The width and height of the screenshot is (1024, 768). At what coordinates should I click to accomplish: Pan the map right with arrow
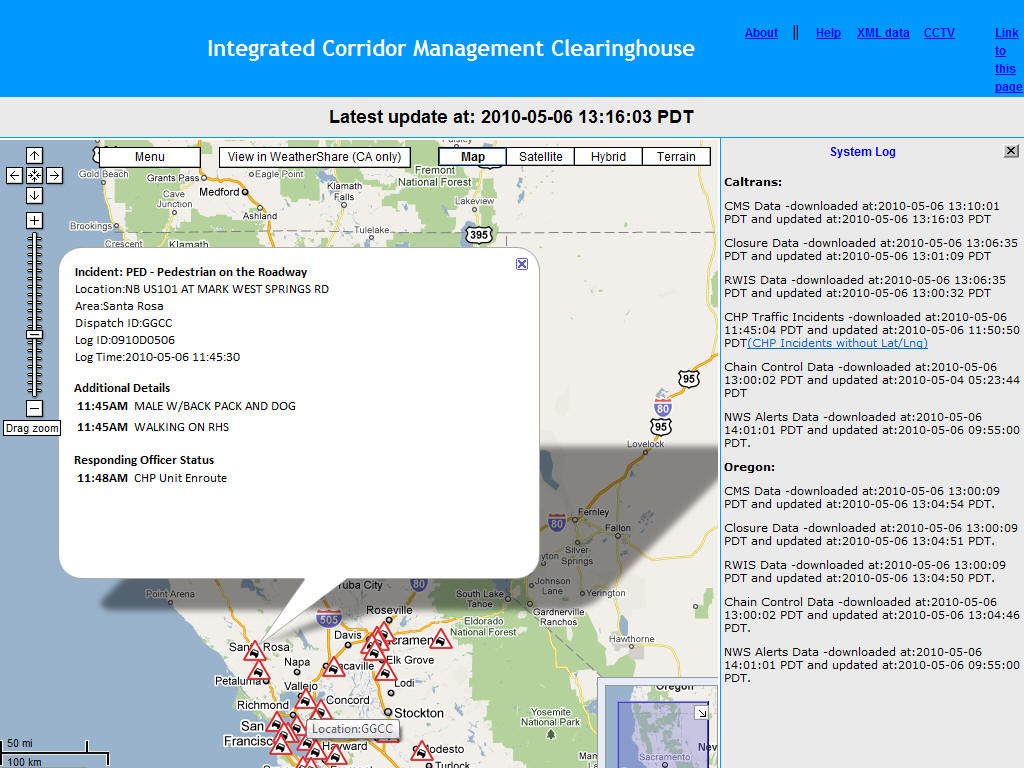pos(54,175)
